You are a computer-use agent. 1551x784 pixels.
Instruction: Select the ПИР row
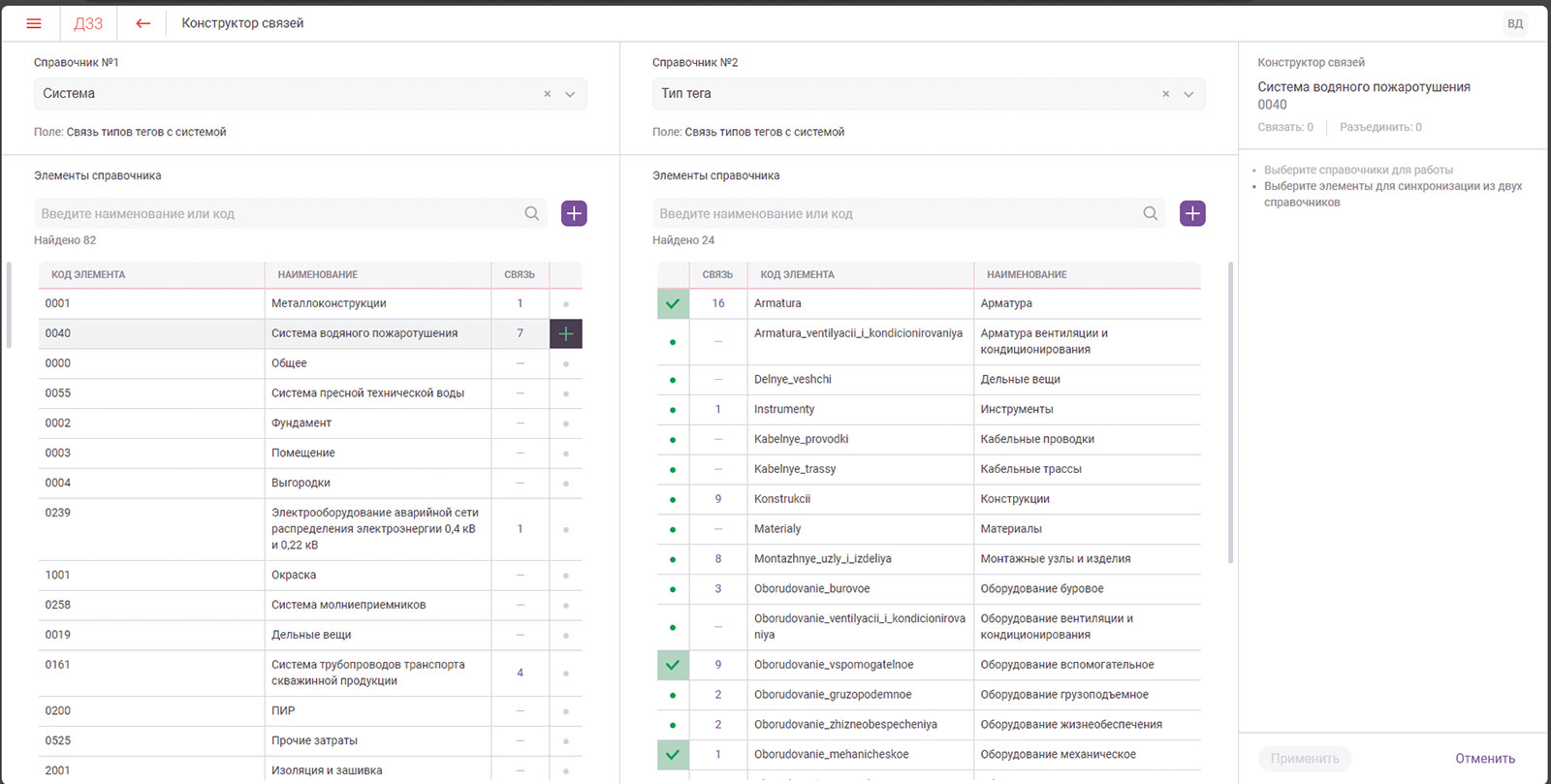tap(310, 710)
